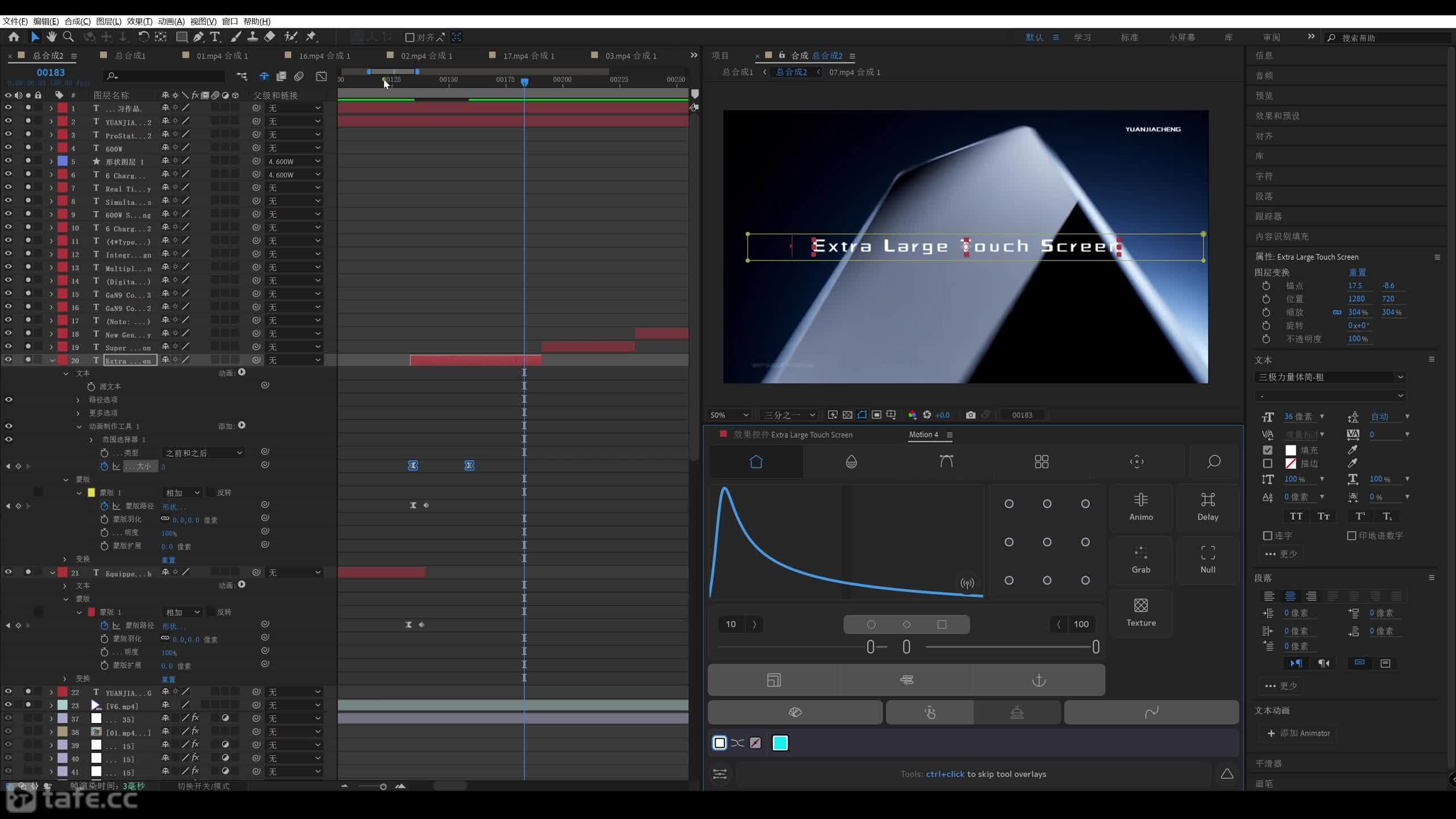The height and width of the screenshot is (819, 1456).
Task: Click 切换开关/模式 button
Action: (203, 786)
